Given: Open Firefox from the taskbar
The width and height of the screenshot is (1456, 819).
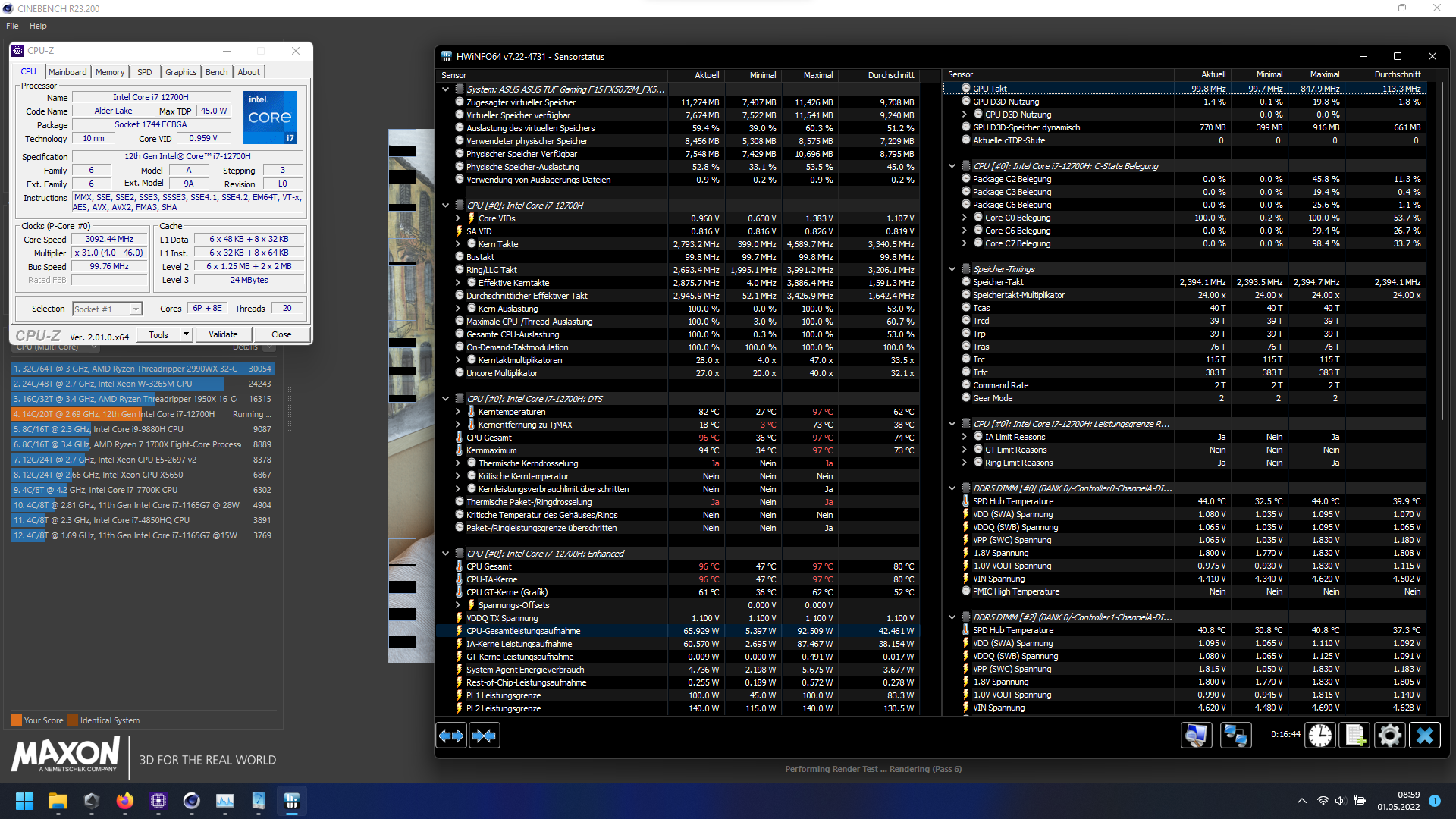Looking at the screenshot, I should (124, 801).
